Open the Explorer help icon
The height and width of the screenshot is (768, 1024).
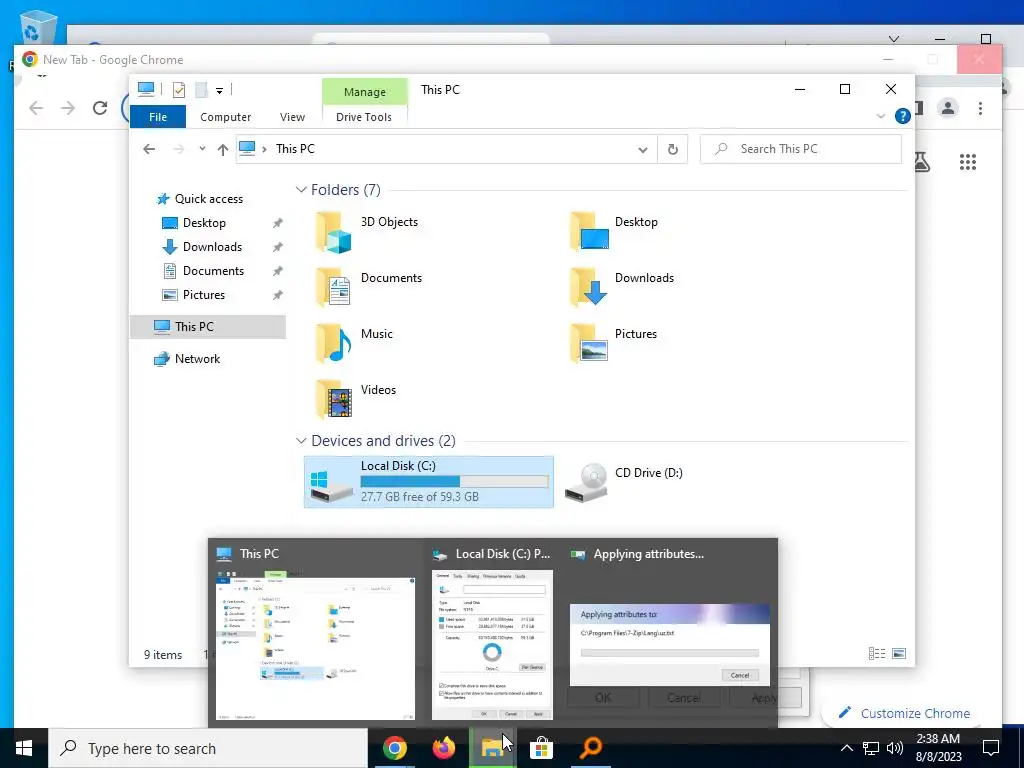[x=903, y=116]
